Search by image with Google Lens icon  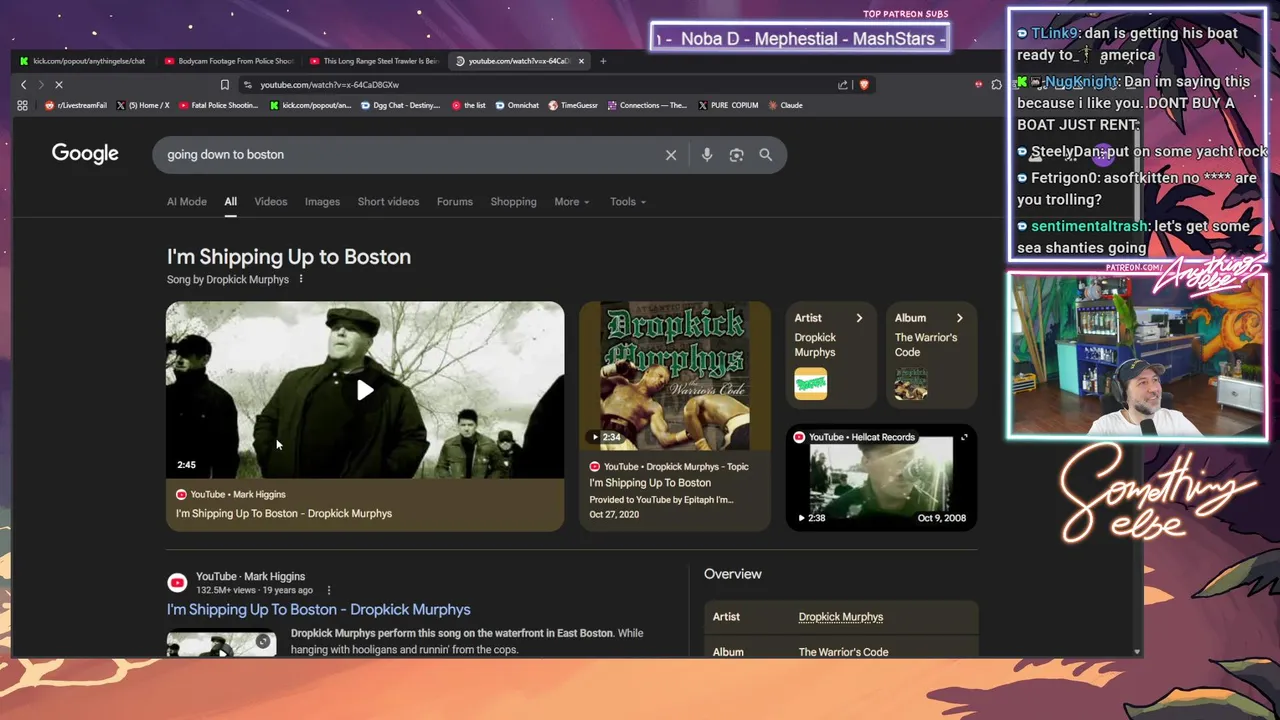pyautogui.click(x=736, y=155)
